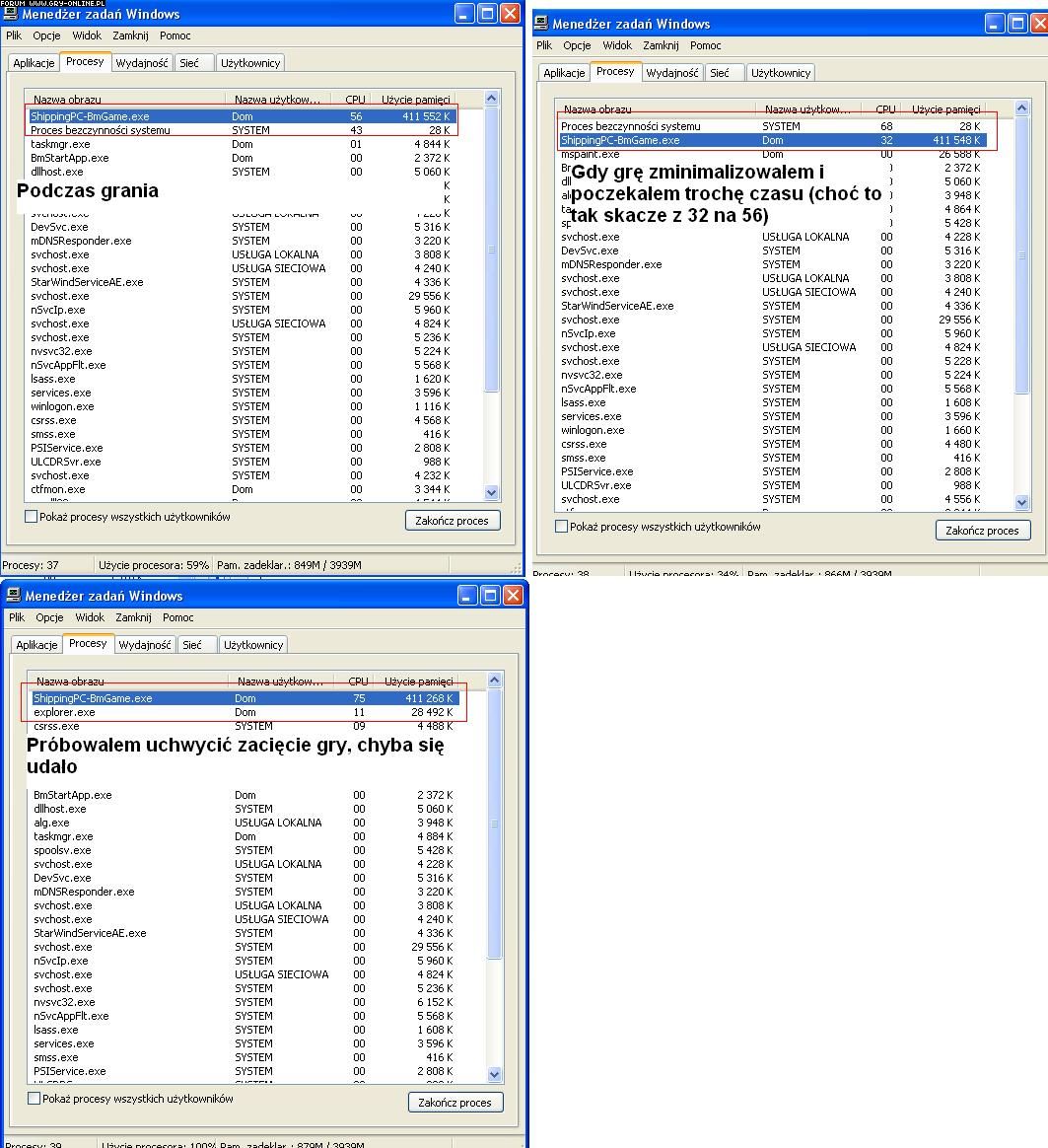Click 'Zakończ proces' in the bottom window
Viewport: 1048px width, 1148px height.
455,1103
